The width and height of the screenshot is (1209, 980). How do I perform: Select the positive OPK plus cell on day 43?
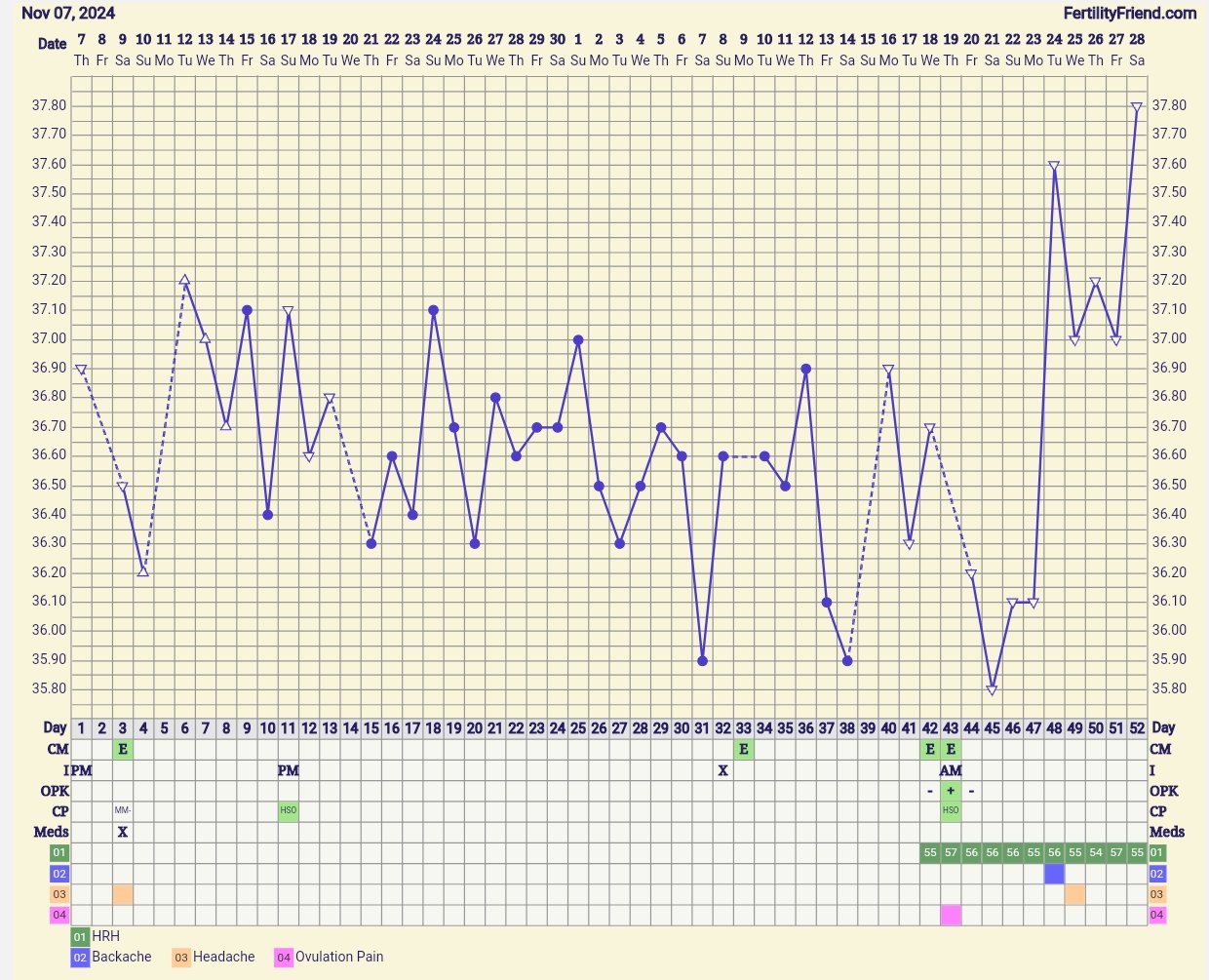pos(951,791)
